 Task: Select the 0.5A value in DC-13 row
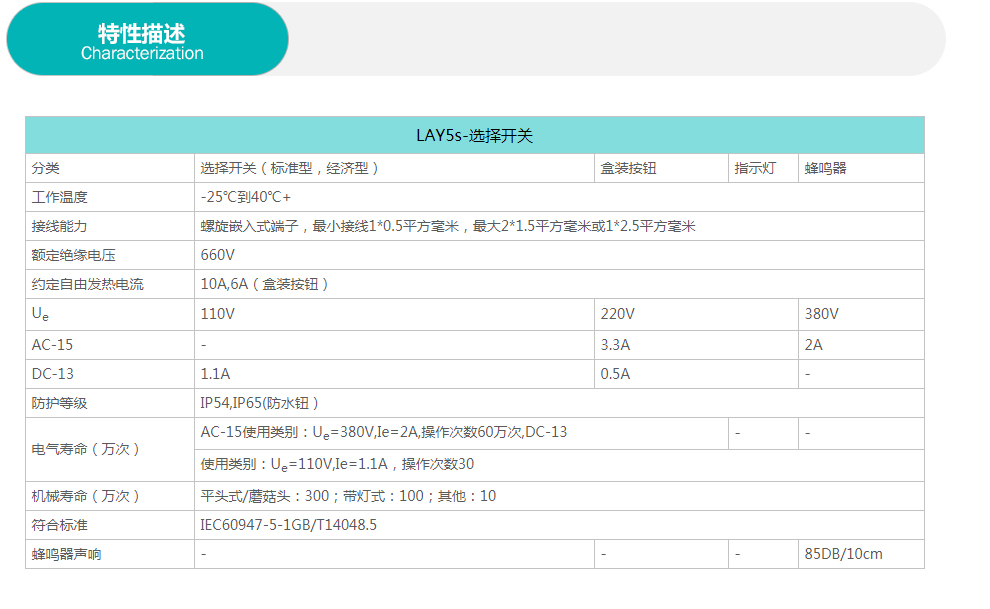pos(615,374)
